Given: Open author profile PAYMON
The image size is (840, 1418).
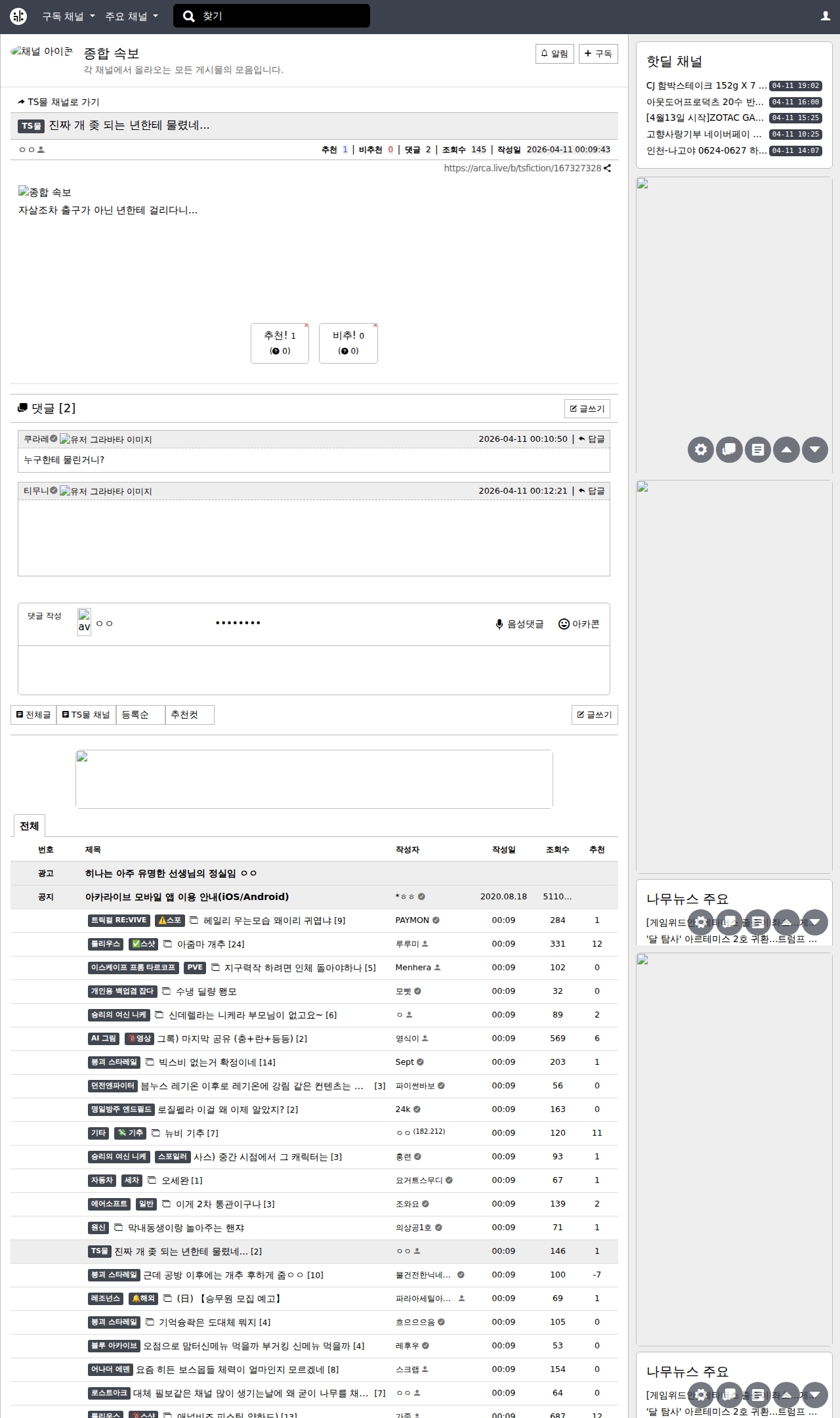Looking at the screenshot, I should [x=412, y=920].
